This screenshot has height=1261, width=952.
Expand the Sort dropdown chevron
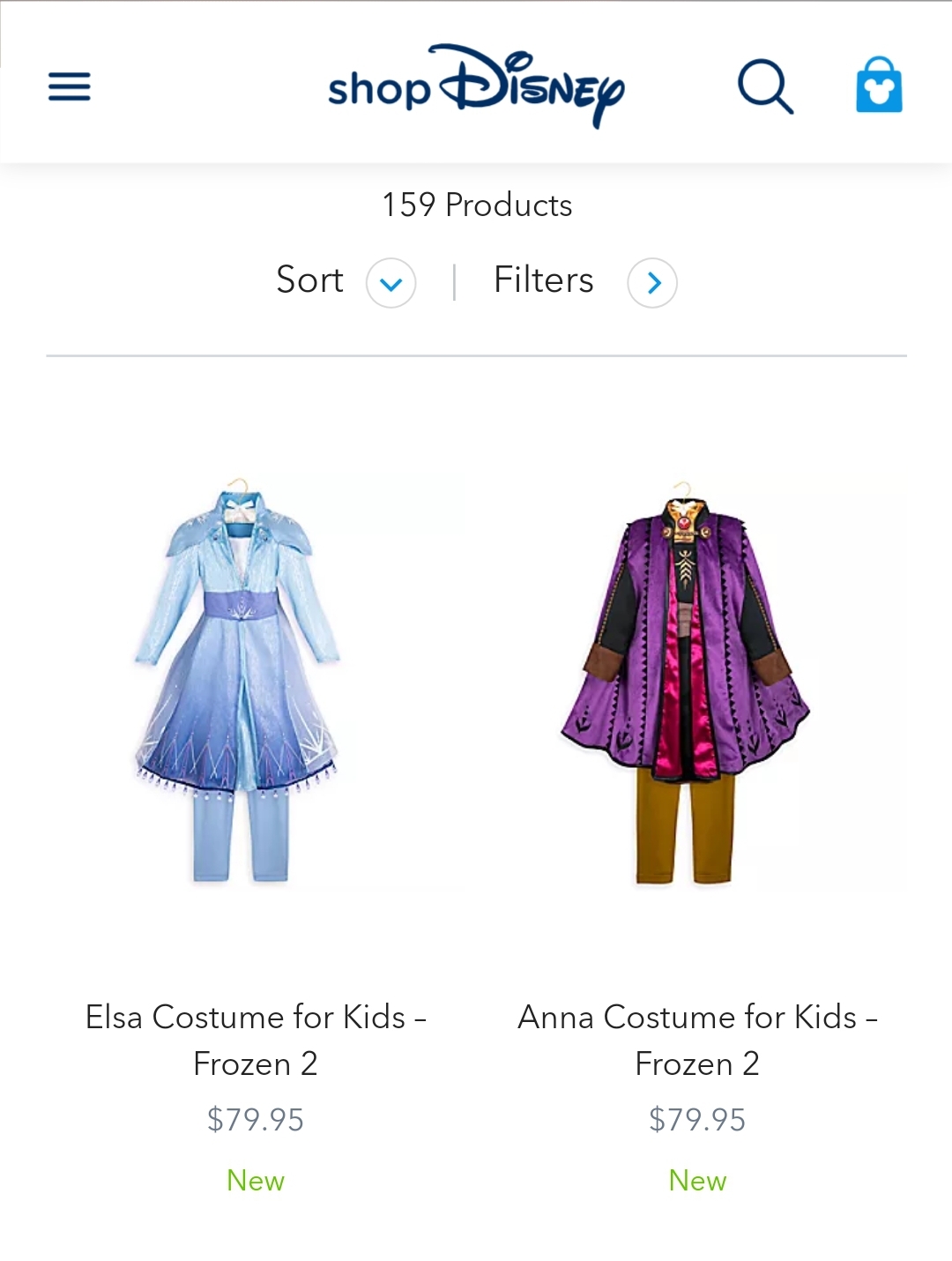[390, 283]
